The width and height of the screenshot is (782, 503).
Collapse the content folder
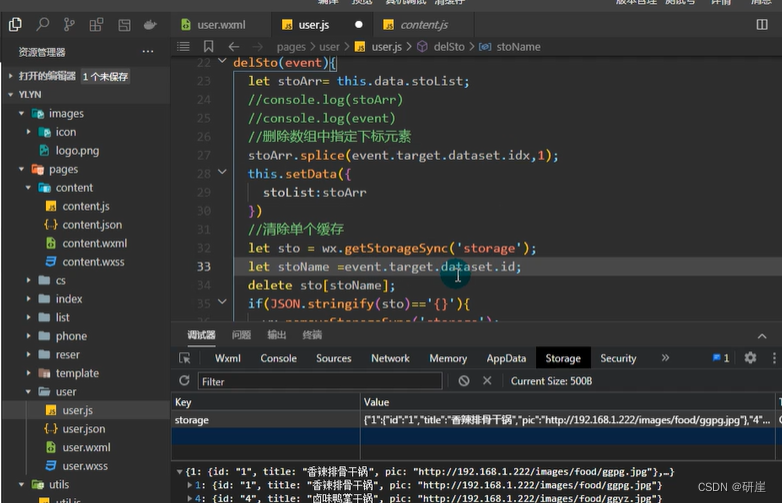point(28,187)
